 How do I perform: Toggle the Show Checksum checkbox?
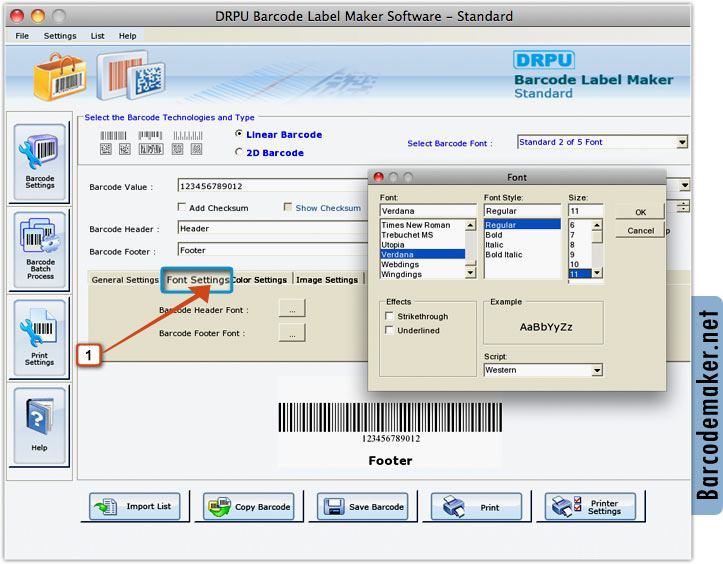coord(288,207)
